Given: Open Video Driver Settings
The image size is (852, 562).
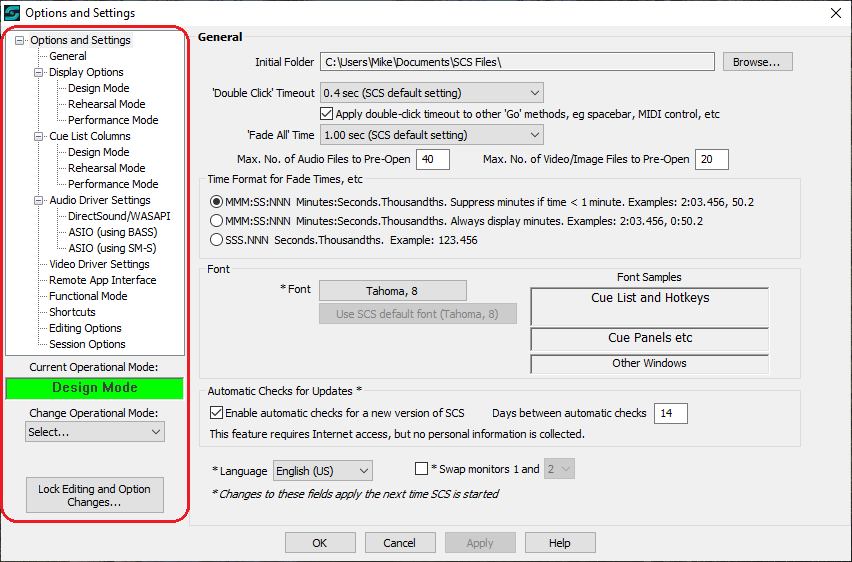Looking at the screenshot, I should click(x=99, y=264).
